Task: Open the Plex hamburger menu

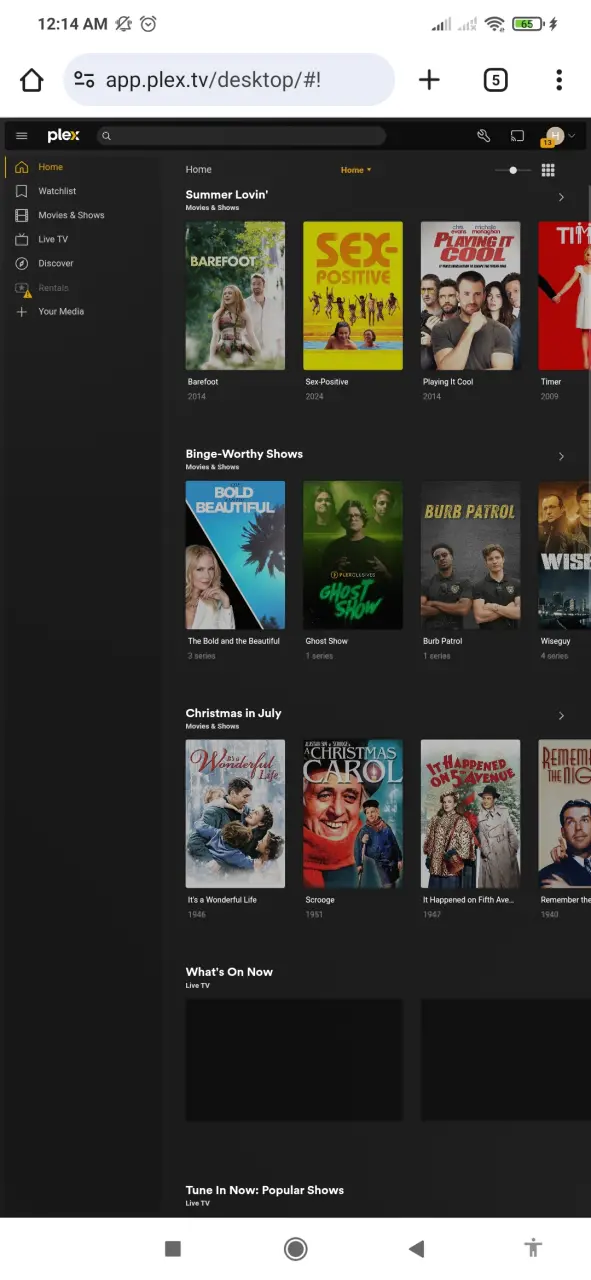Action: 22,136
